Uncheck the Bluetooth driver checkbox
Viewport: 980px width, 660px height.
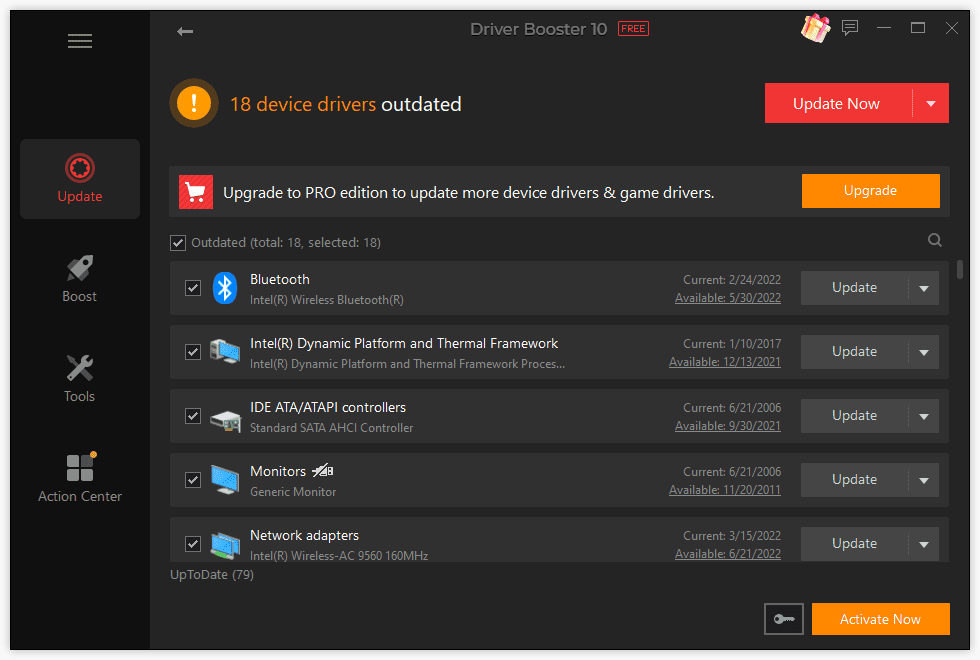tap(193, 288)
